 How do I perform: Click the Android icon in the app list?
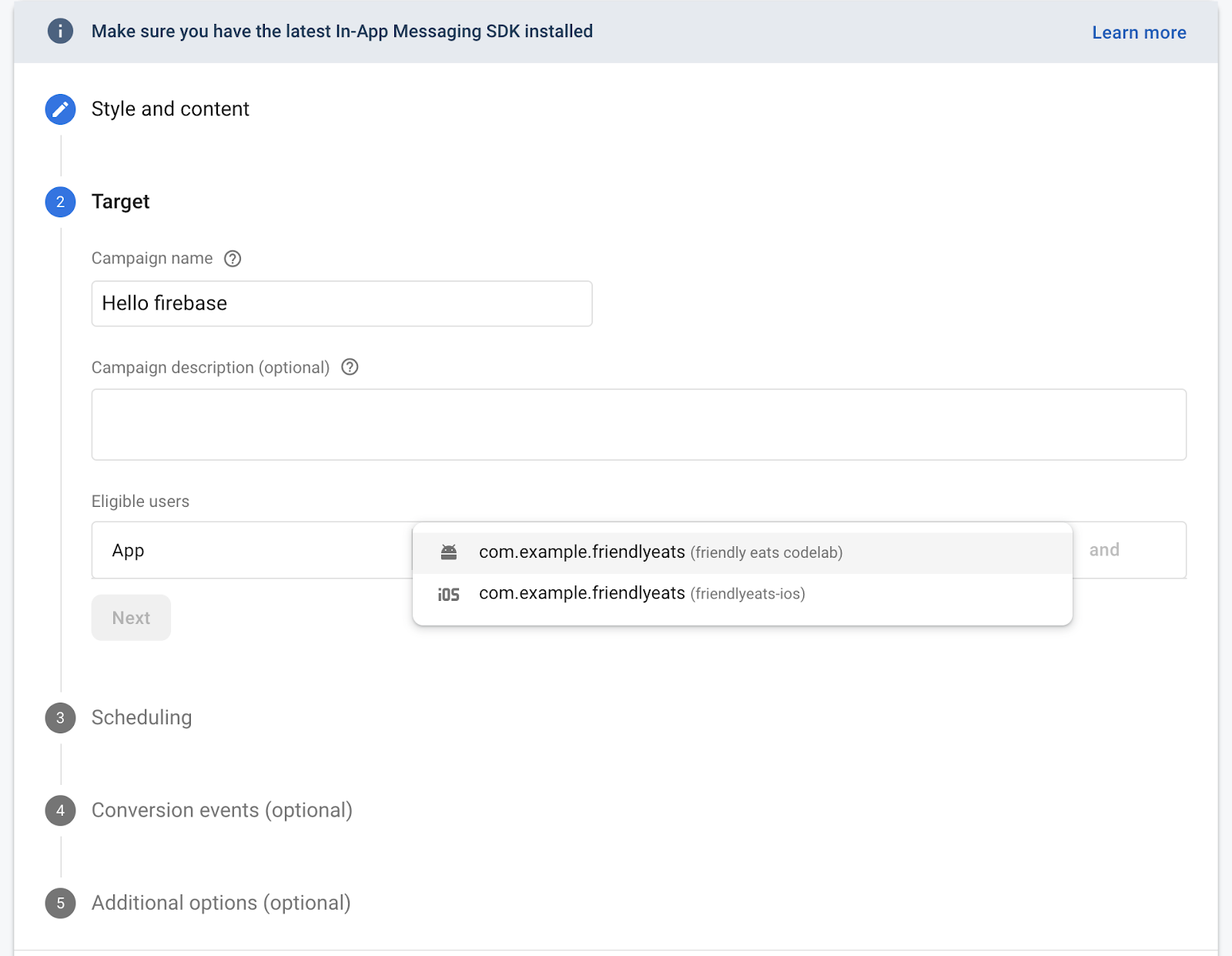pos(449,552)
